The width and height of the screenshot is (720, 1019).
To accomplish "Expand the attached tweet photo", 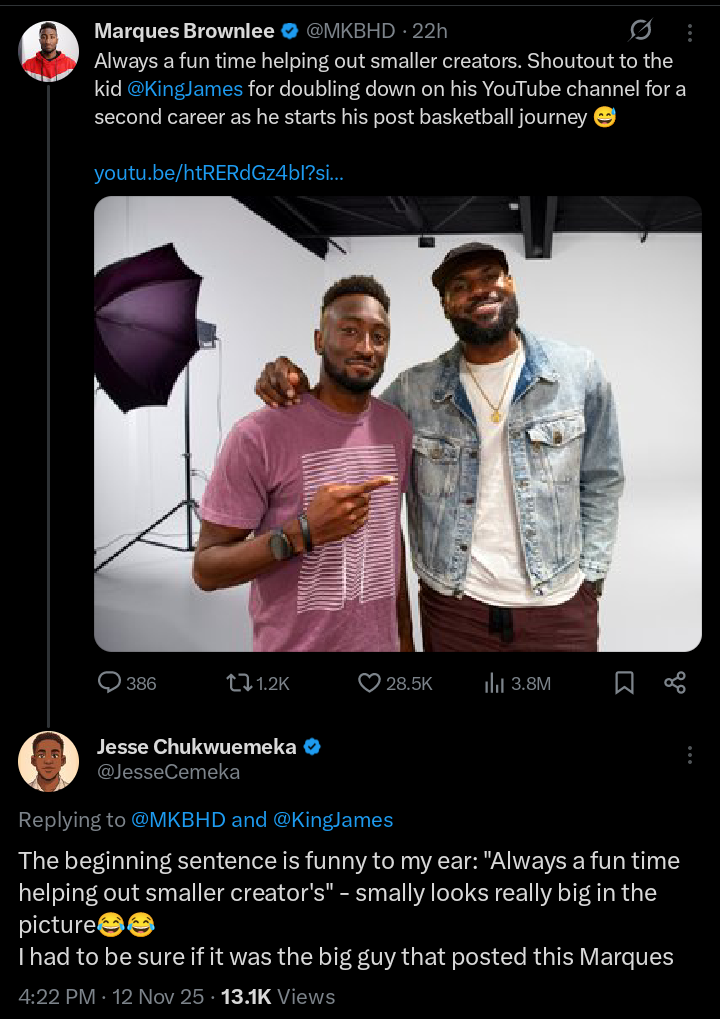I will tap(398, 423).
